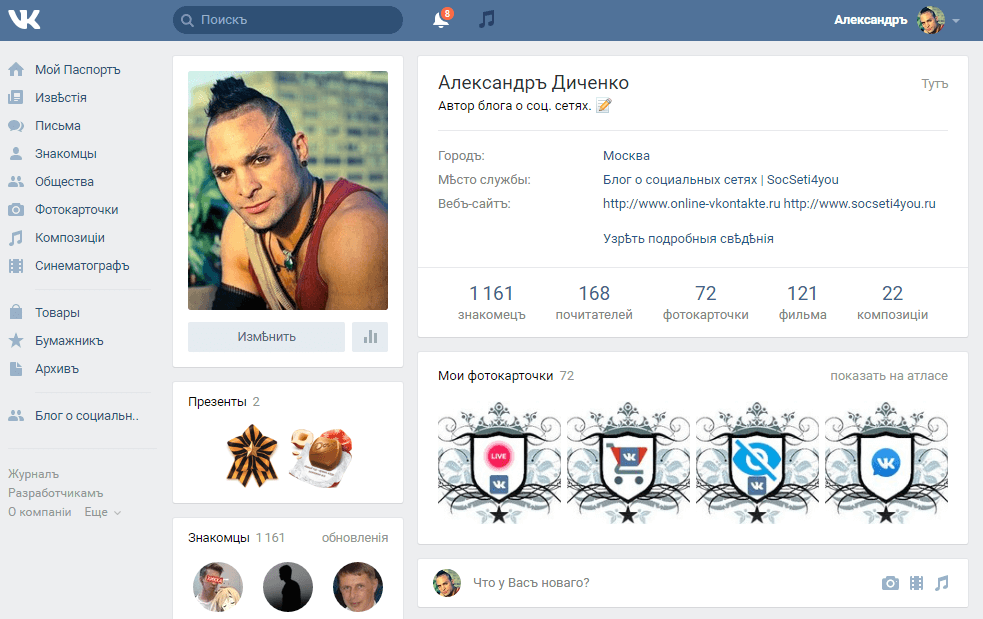
Task: Open the music note icon in header
Action: 486,19
